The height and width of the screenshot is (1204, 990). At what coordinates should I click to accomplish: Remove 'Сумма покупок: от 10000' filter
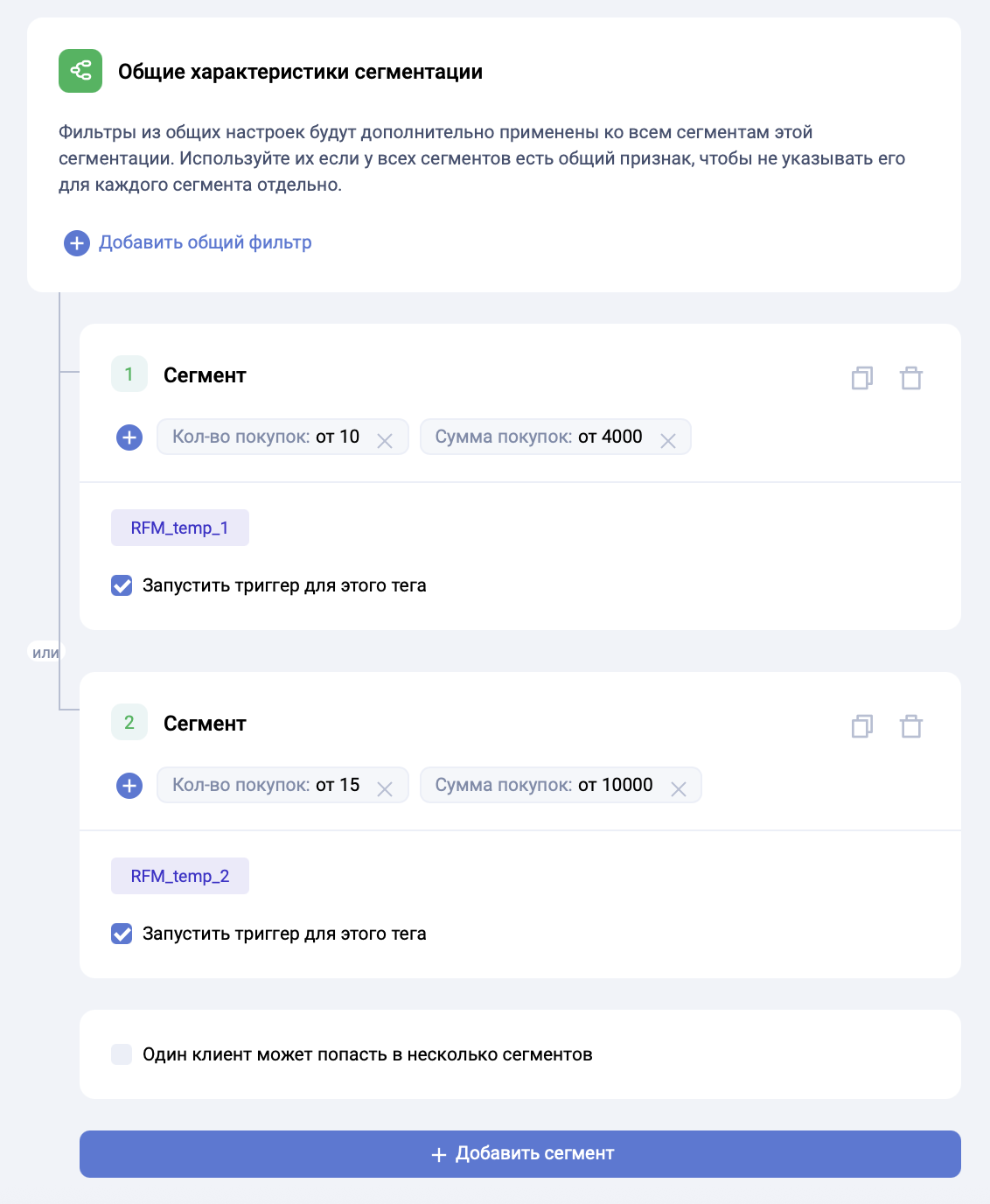click(678, 789)
